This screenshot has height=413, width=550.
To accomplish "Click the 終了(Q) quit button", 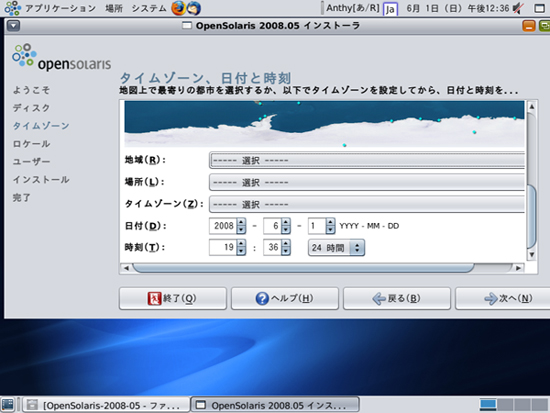I will coord(173,299).
